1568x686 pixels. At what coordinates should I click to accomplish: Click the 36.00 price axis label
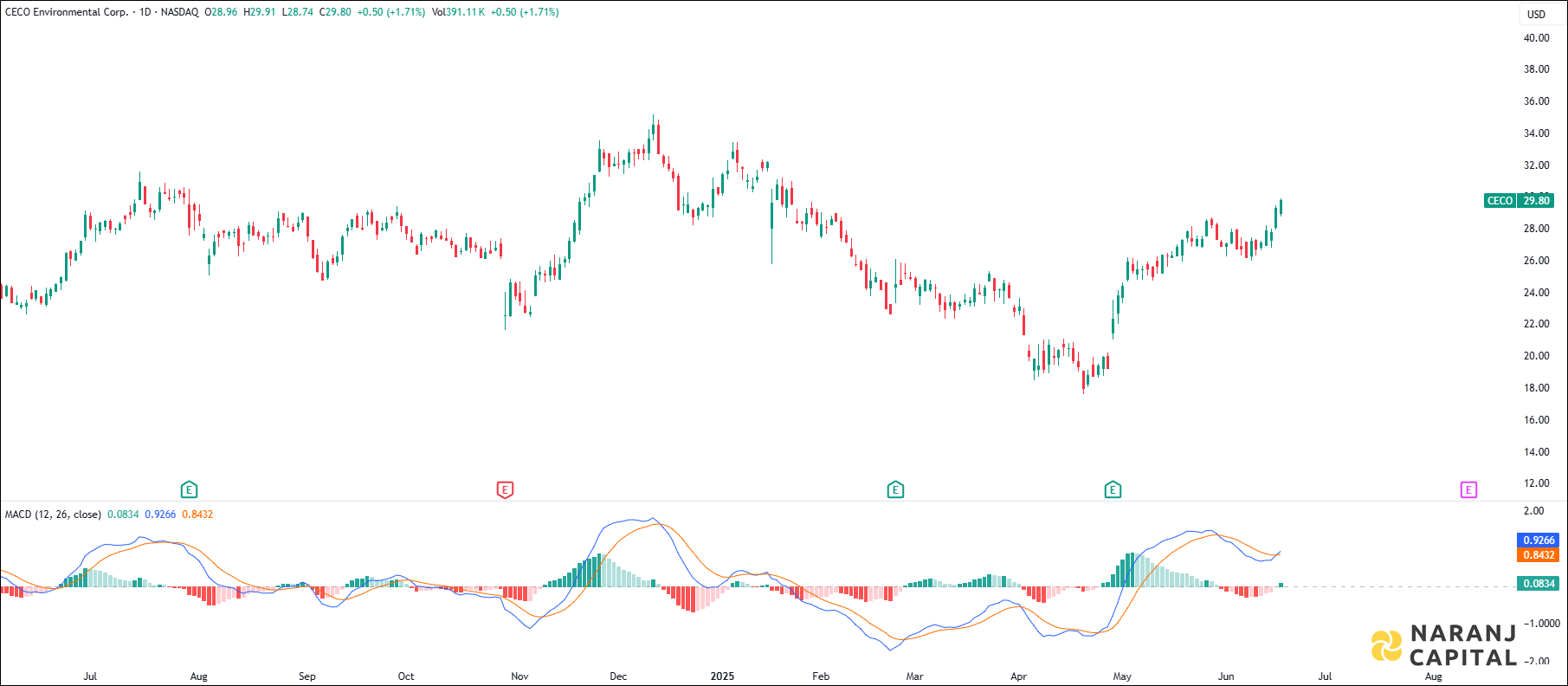(x=1537, y=101)
